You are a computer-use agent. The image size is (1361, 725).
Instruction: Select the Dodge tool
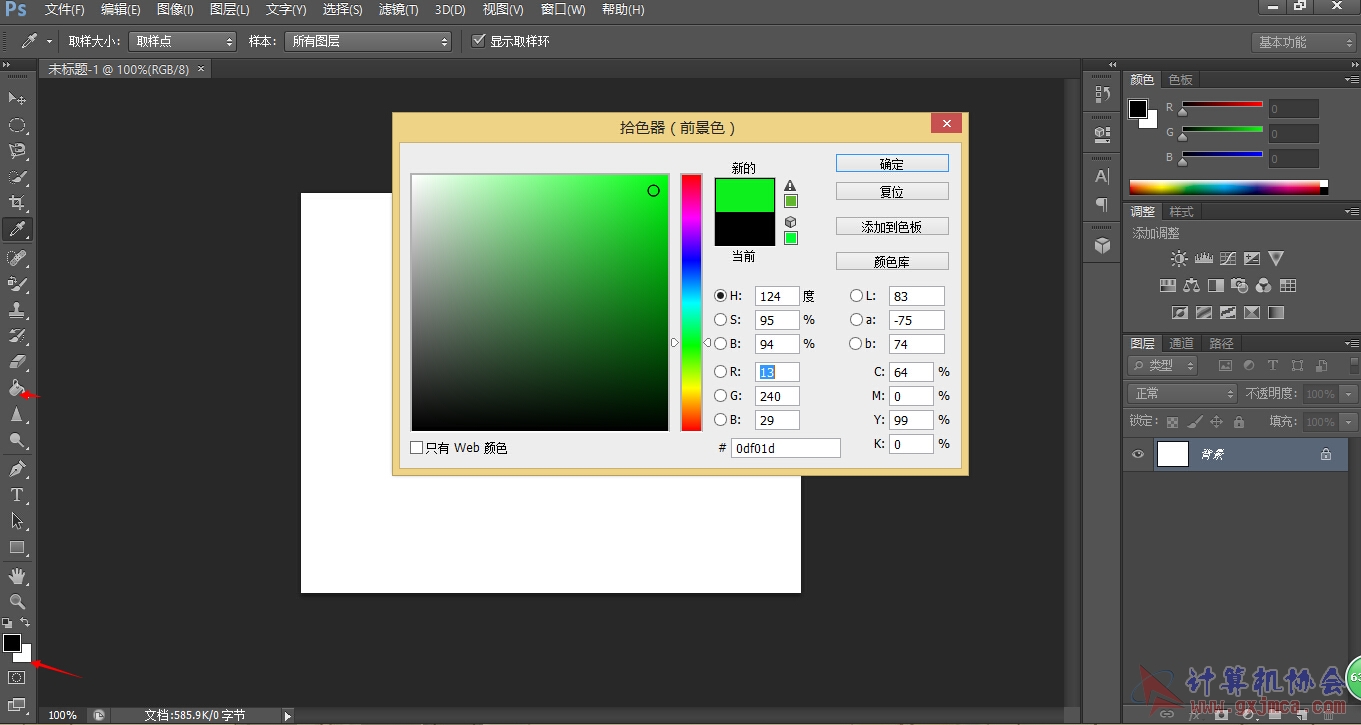click(x=17, y=440)
